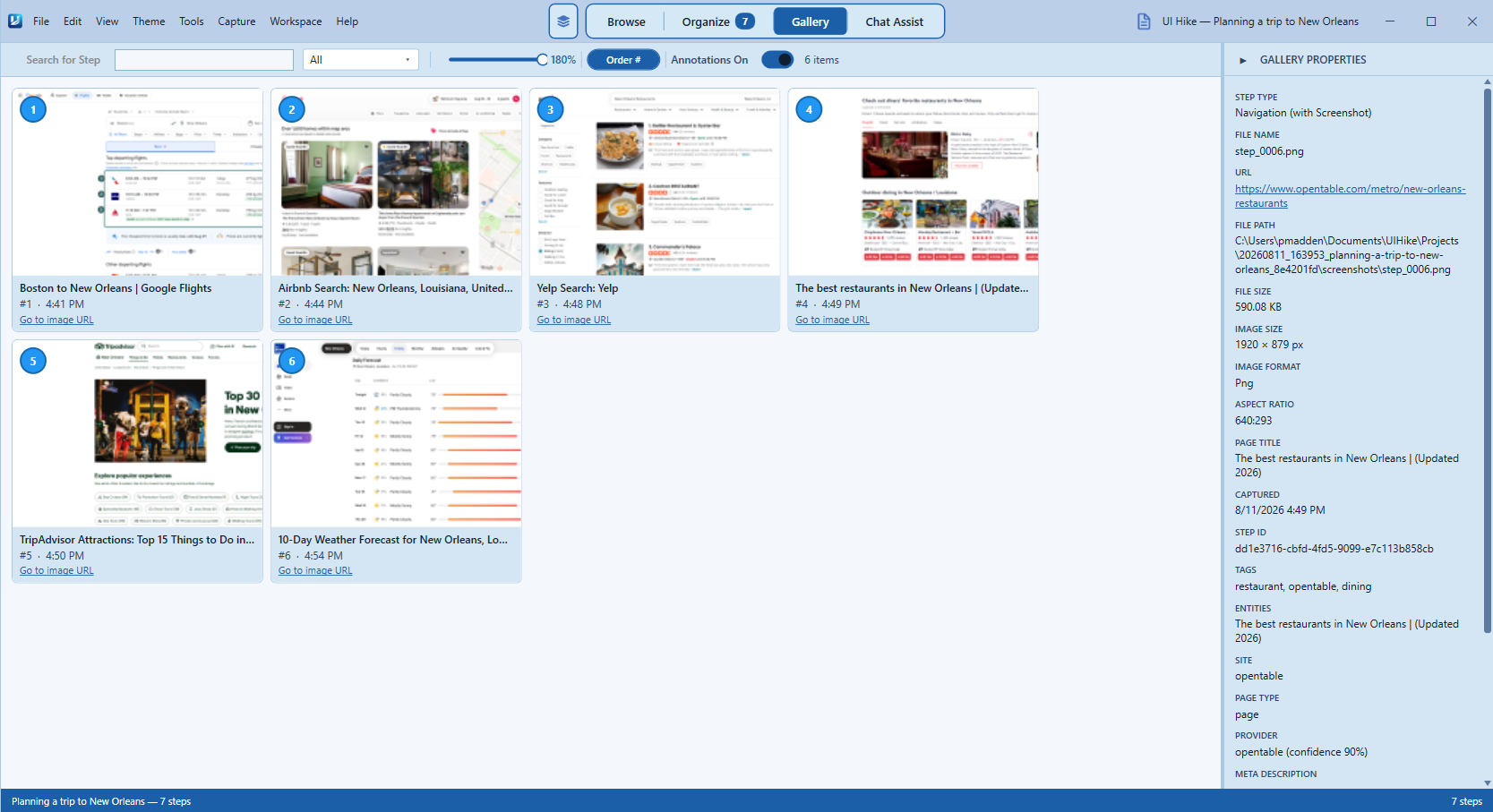Adjust the thumbnail zoom slider
1493x812 pixels.
[x=498, y=60]
